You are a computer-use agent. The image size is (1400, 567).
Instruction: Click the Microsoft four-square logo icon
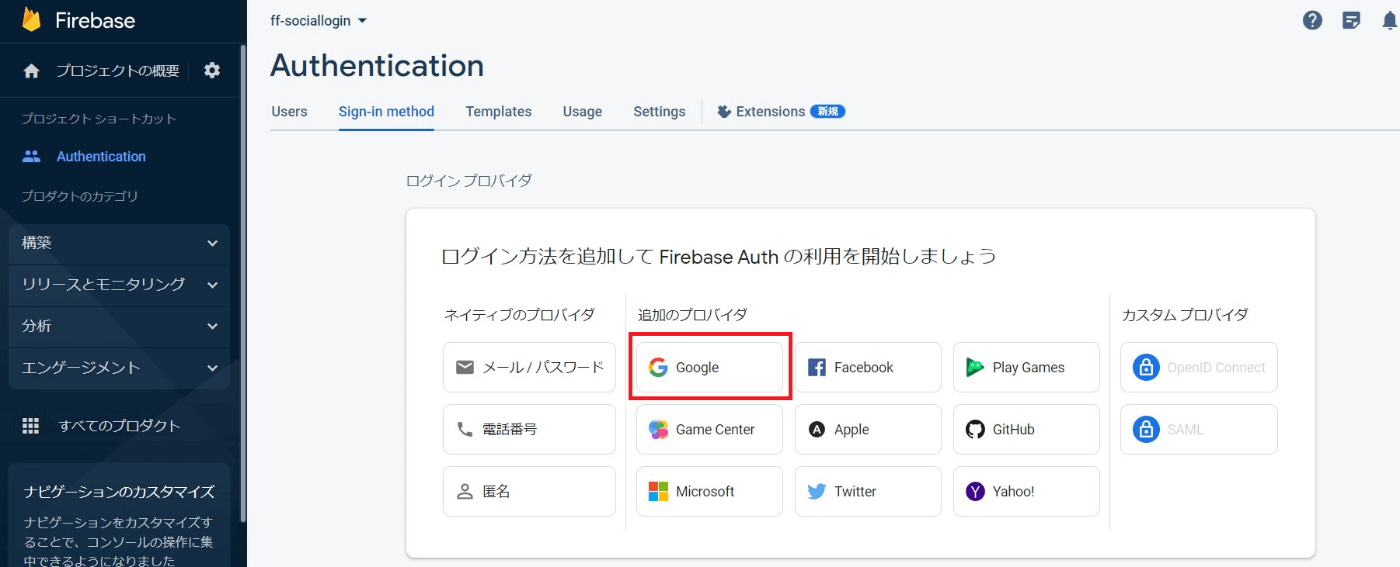point(658,491)
